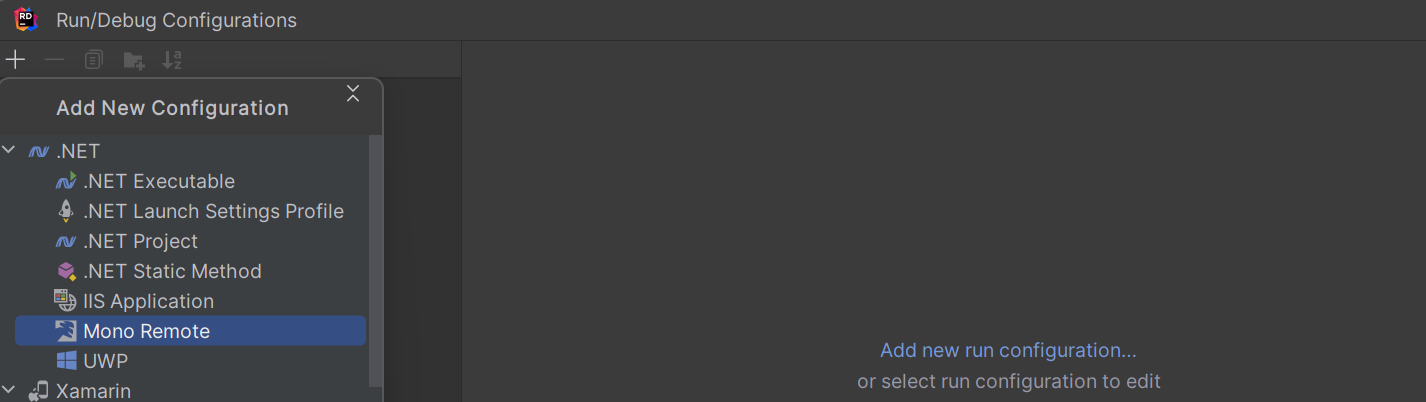Choose the UWP configuration entry
1426x402 pixels.
(x=191, y=361)
